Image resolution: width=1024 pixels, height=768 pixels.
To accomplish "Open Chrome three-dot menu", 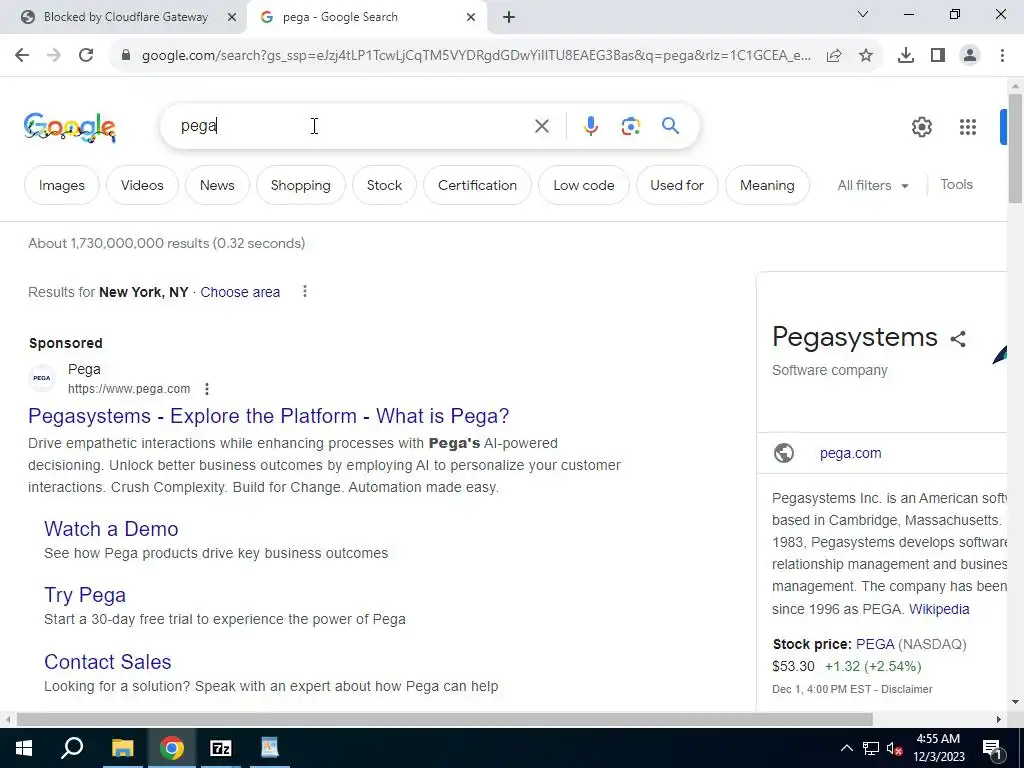I will click(x=1002, y=56).
